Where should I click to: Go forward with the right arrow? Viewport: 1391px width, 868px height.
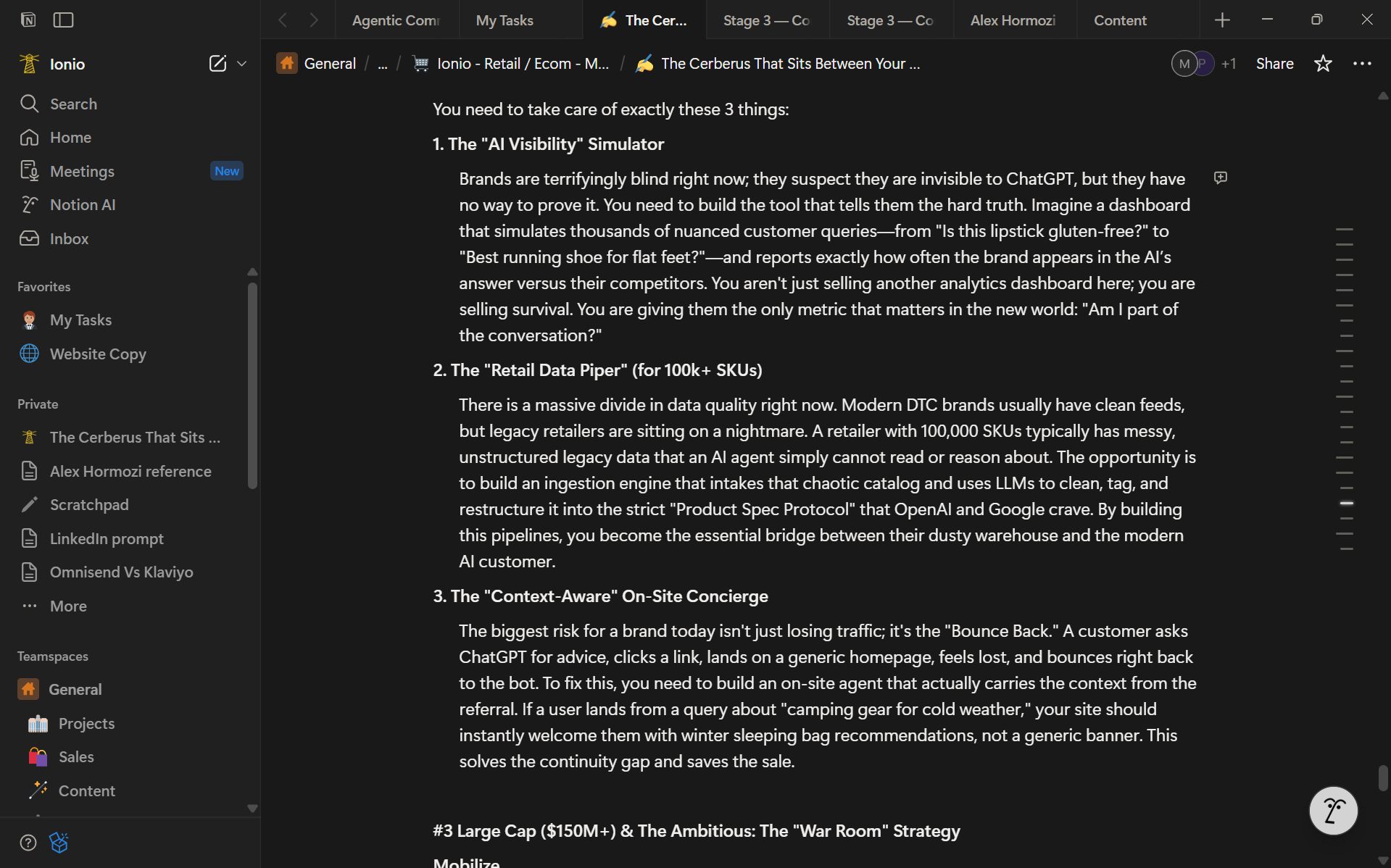click(314, 20)
